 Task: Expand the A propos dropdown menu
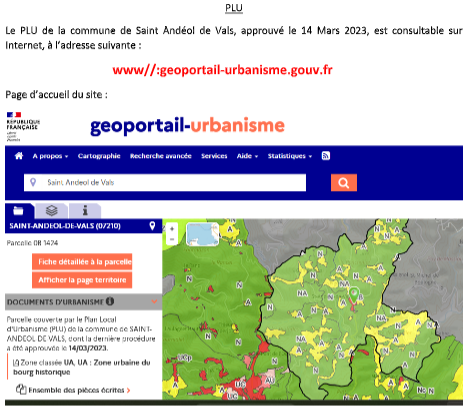coord(50,156)
